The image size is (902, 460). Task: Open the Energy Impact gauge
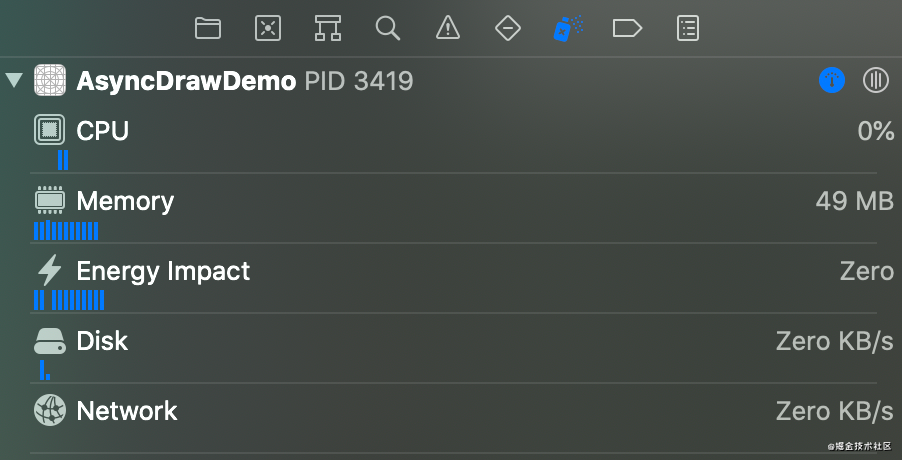[163, 271]
